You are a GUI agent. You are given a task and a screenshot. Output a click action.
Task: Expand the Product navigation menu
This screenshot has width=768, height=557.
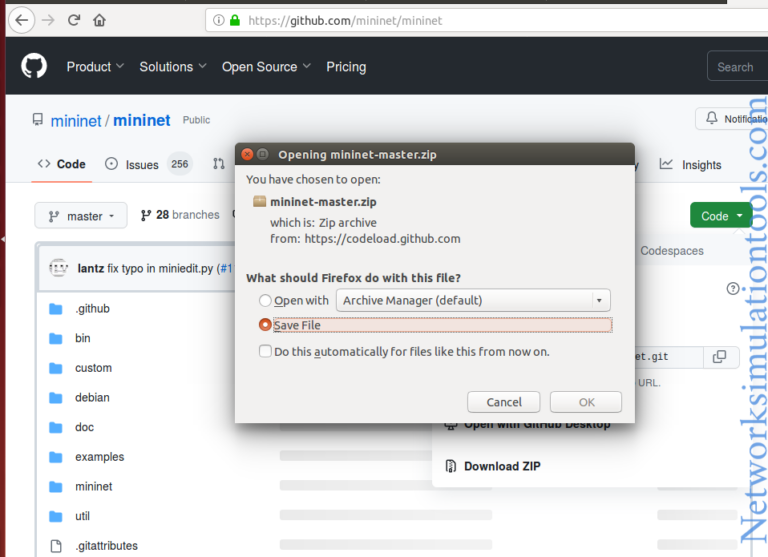click(x=95, y=67)
